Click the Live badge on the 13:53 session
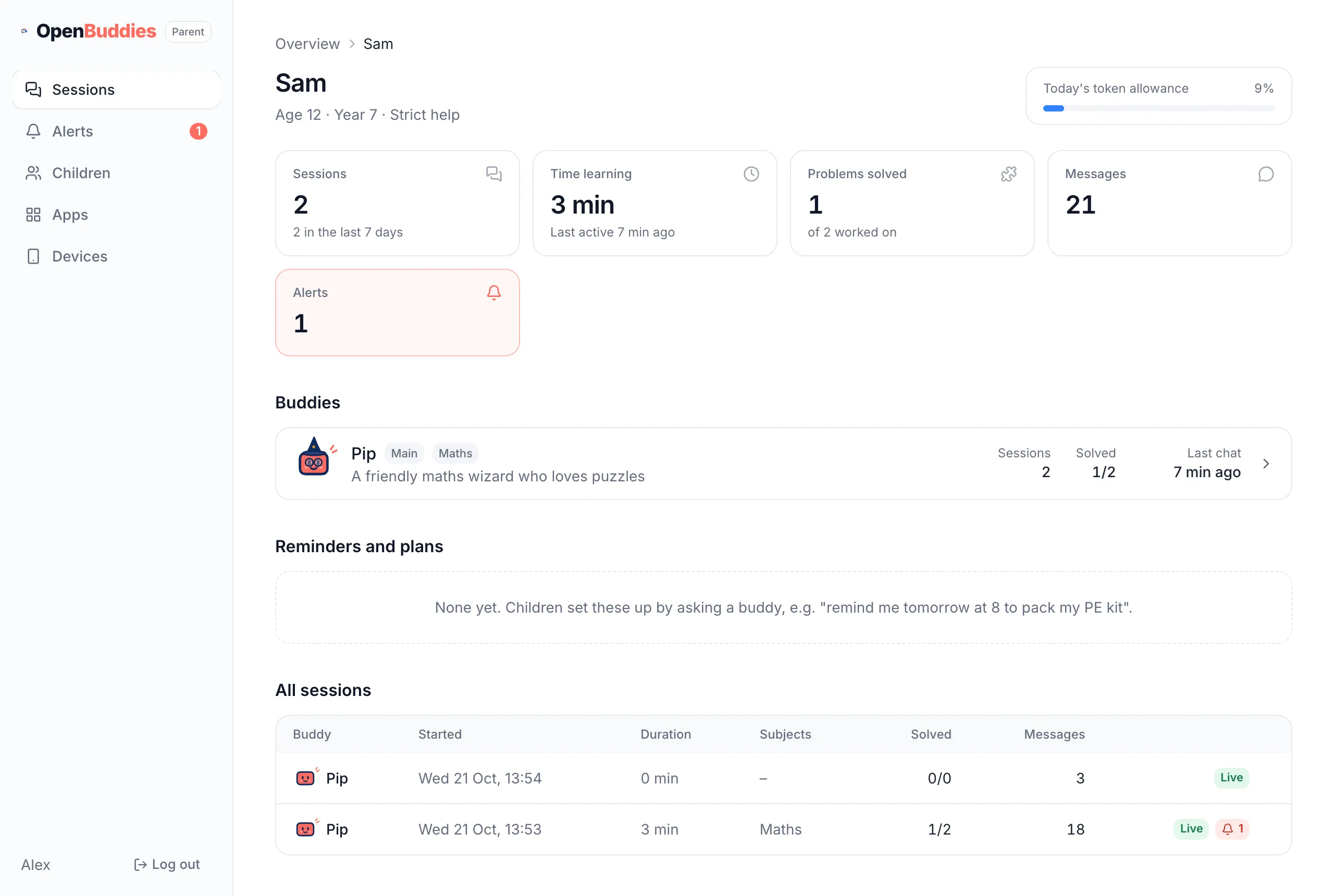1334x896 pixels. pos(1191,829)
